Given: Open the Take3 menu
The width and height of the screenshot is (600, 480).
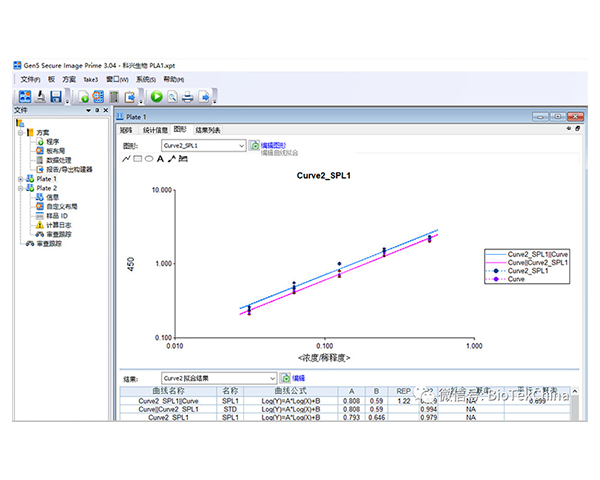Looking at the screenshot, I should pos(91,80).
